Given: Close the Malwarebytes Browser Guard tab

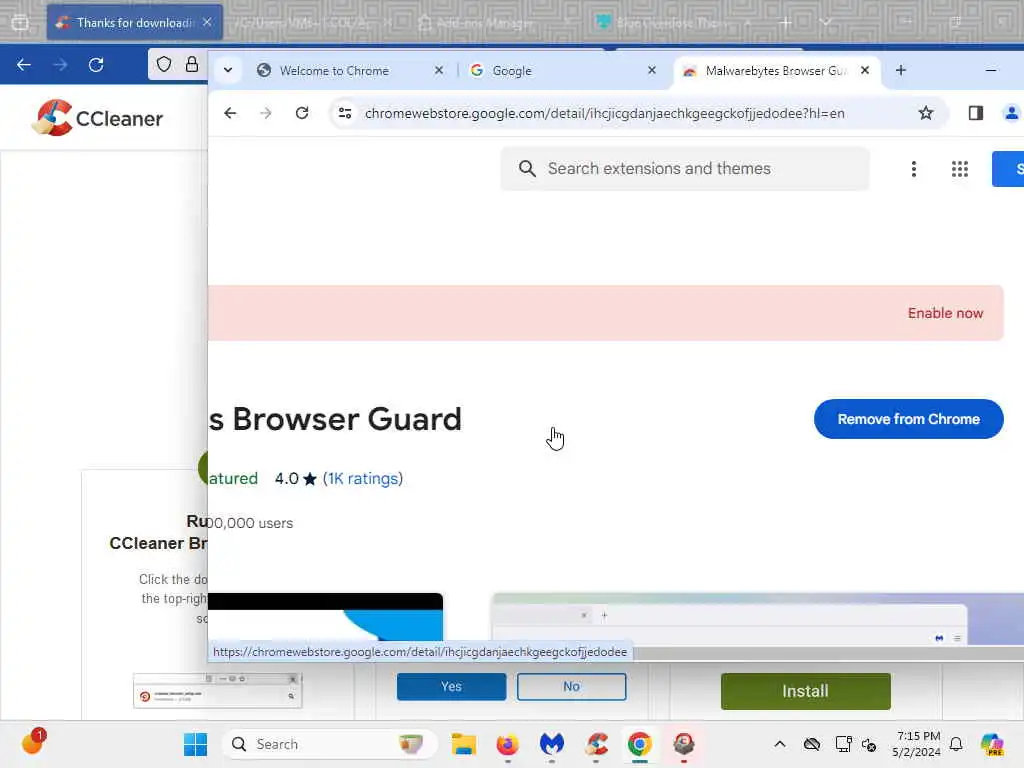Looking at the screenshot, I should coord(865,70).
